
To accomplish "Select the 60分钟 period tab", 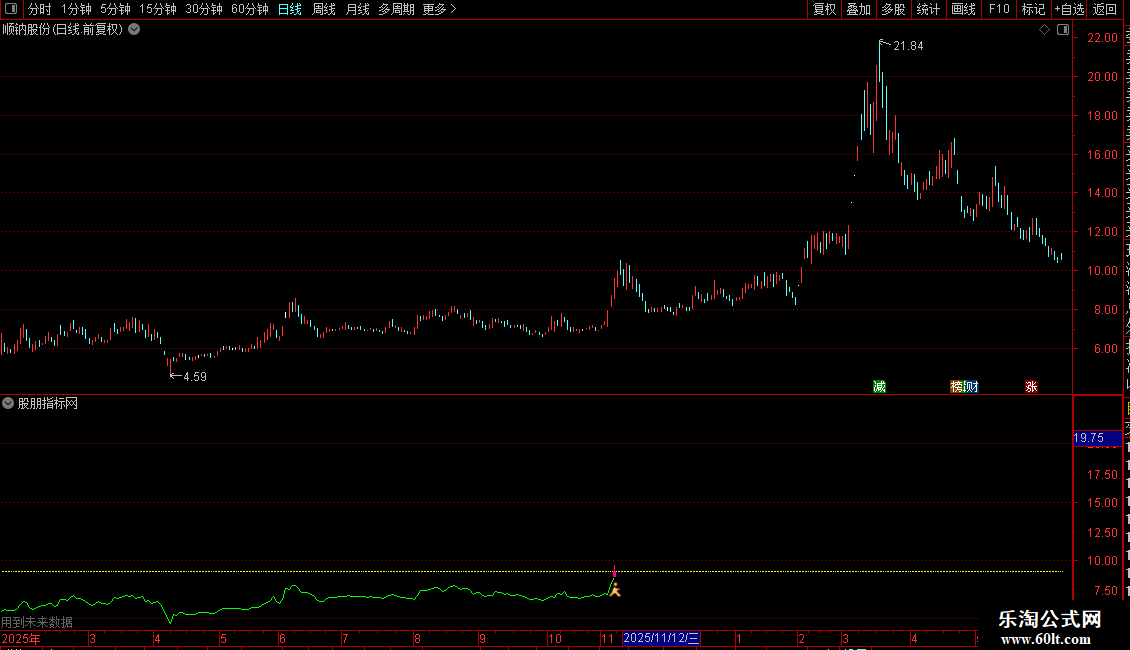I will point(250,9).
